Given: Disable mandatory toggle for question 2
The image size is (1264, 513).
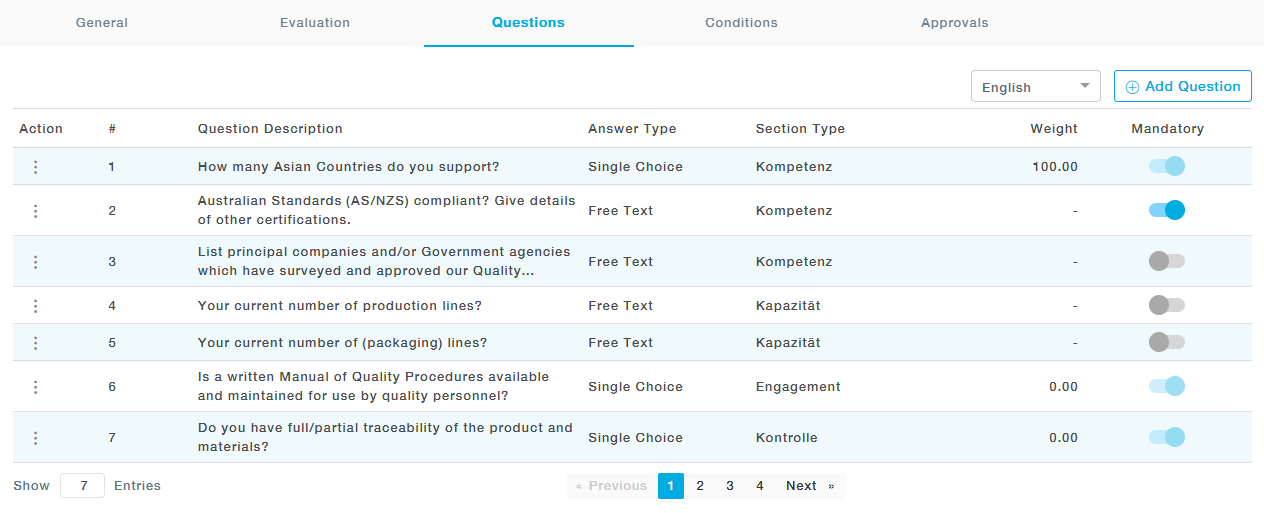Looking at the screenshot, I should click(x=1167, y=210).
